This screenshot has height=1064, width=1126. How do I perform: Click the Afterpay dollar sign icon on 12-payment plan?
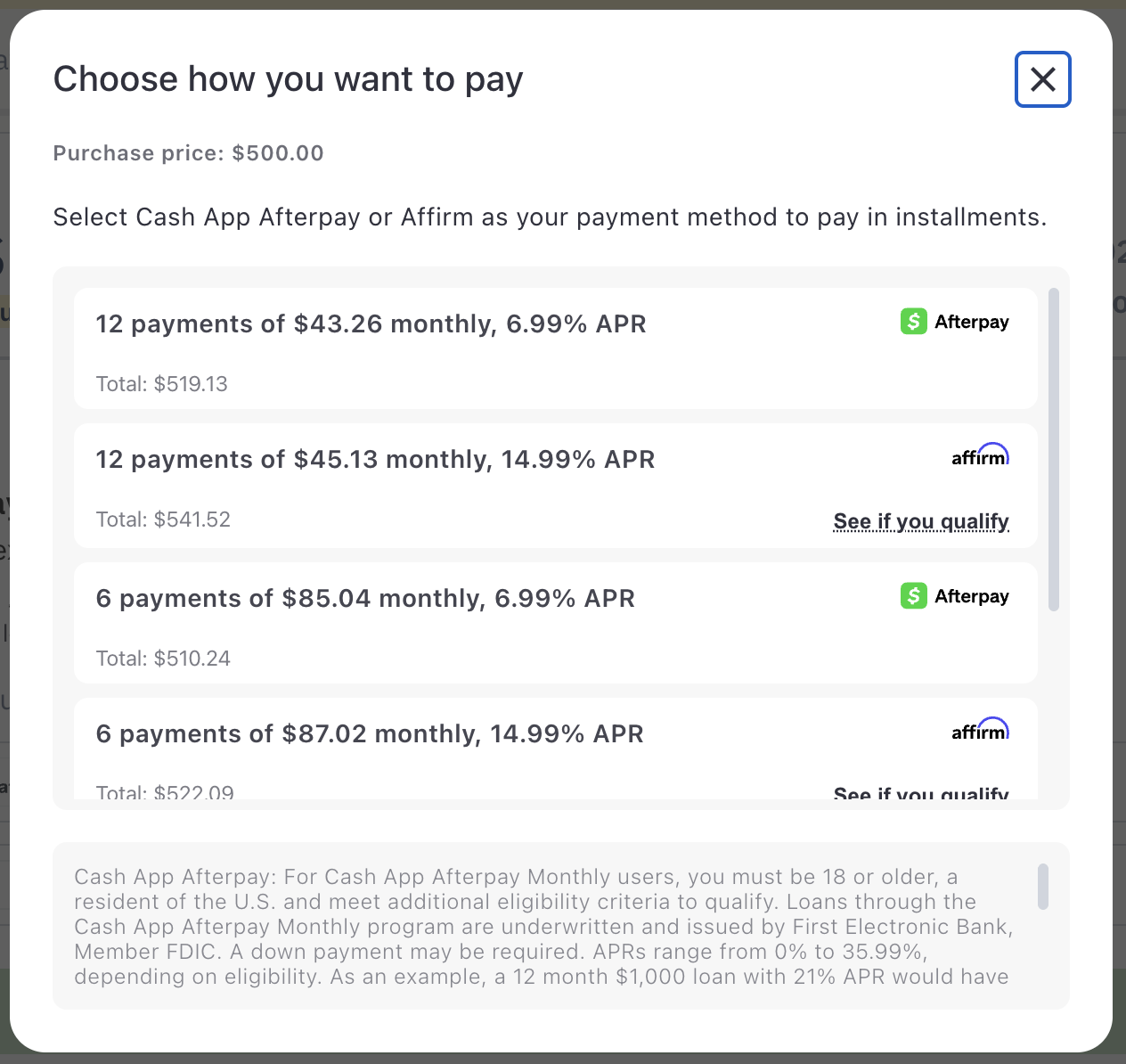click(x=914, y=322)
